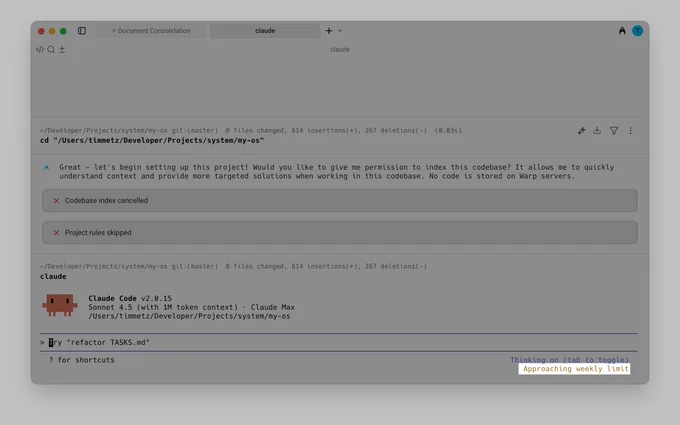680x425 pixels.
Task: Click the sparkle AI icon on the cd block
Action: 582,131
